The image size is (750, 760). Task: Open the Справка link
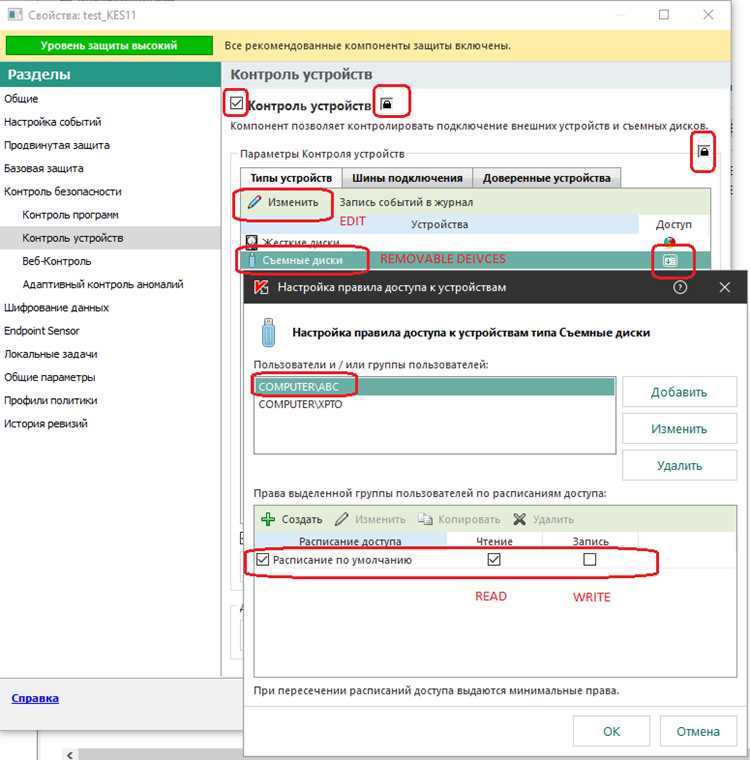tap(35, 698)
